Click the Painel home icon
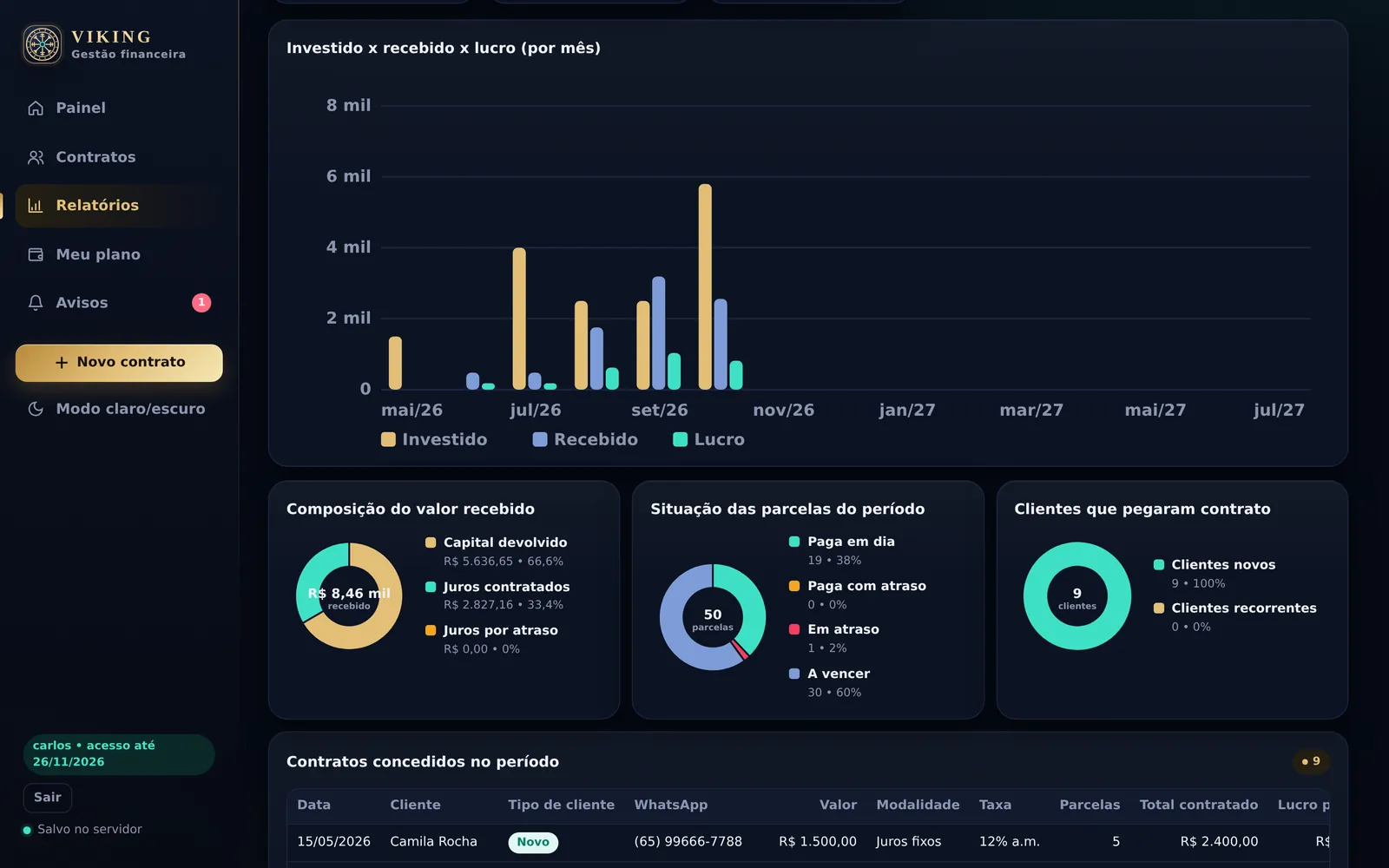The image size is (1389, 868). tap(36, 108)
